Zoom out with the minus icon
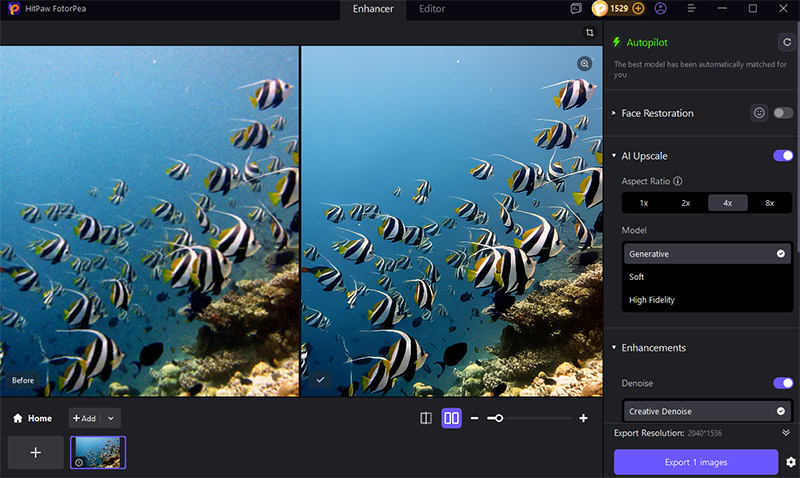This screenshot has width=800, height=478. tap(474, 418)
